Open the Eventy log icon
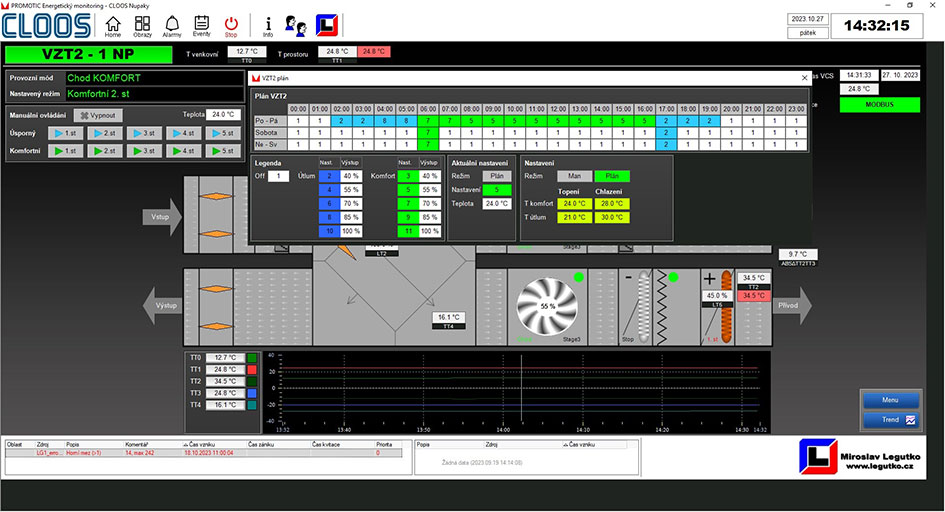Image resolution: width=945 pixels, height=512 pixels. tap(201, 24)
